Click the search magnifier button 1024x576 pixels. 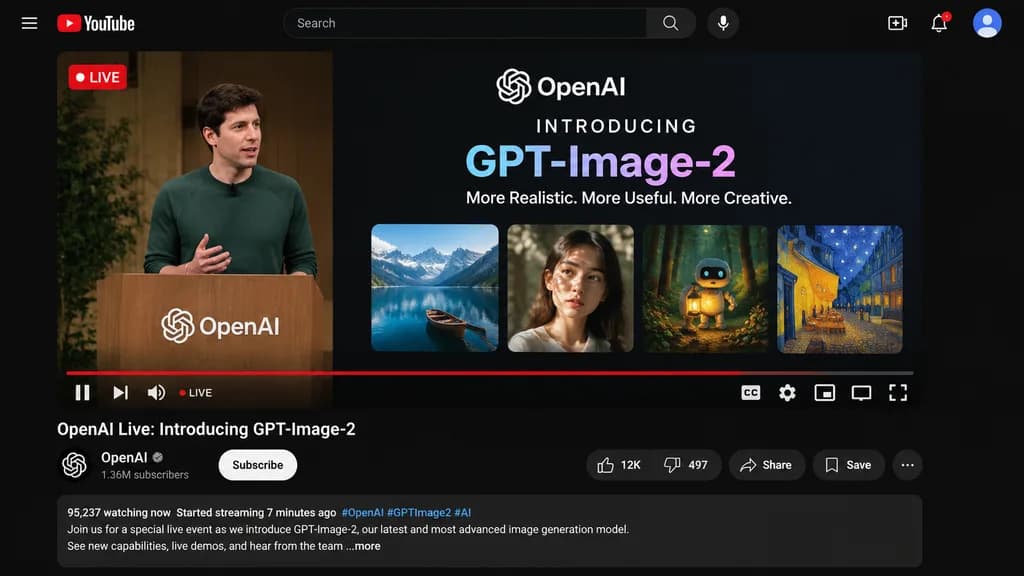[670, 23]
